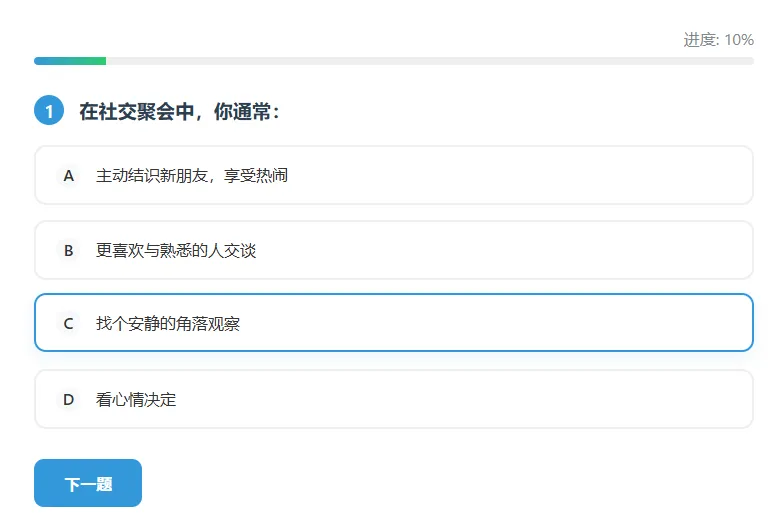Click the gray unfilled progress bar track
Screen dimensions: 784x531
tap(430, 61)
